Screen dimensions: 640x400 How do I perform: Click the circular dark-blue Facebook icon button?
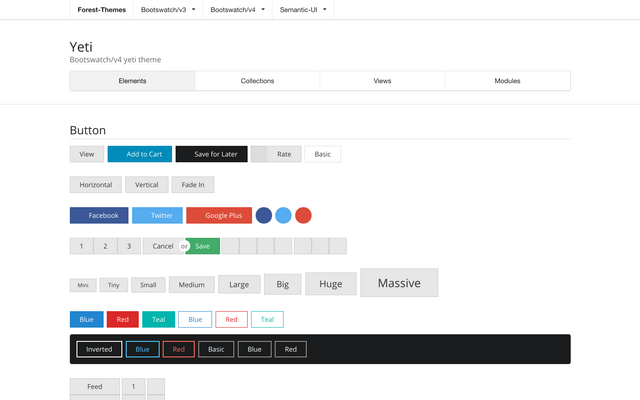[x=264, y=215]
